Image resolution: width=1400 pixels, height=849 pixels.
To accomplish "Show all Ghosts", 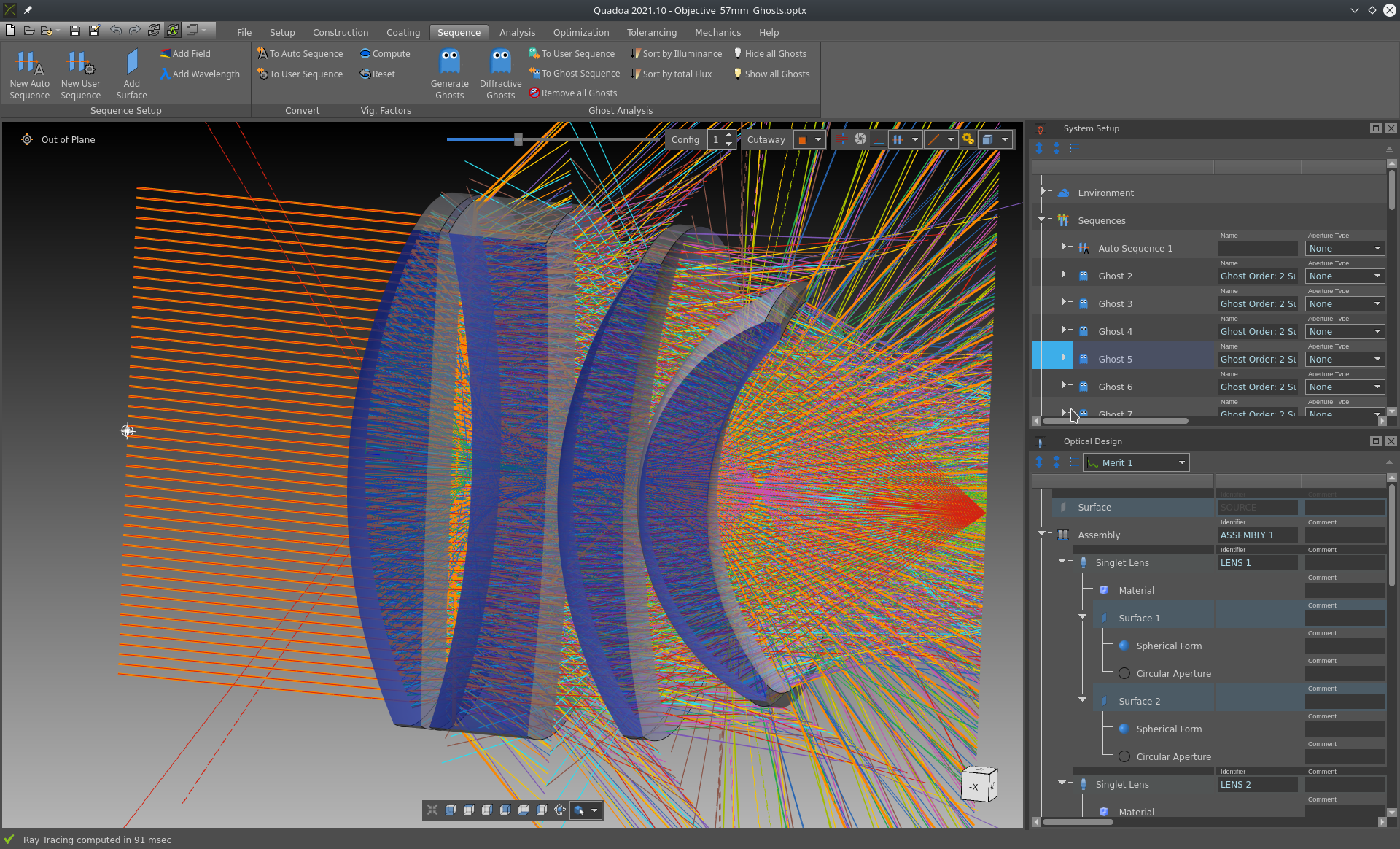I will [771, 74].
